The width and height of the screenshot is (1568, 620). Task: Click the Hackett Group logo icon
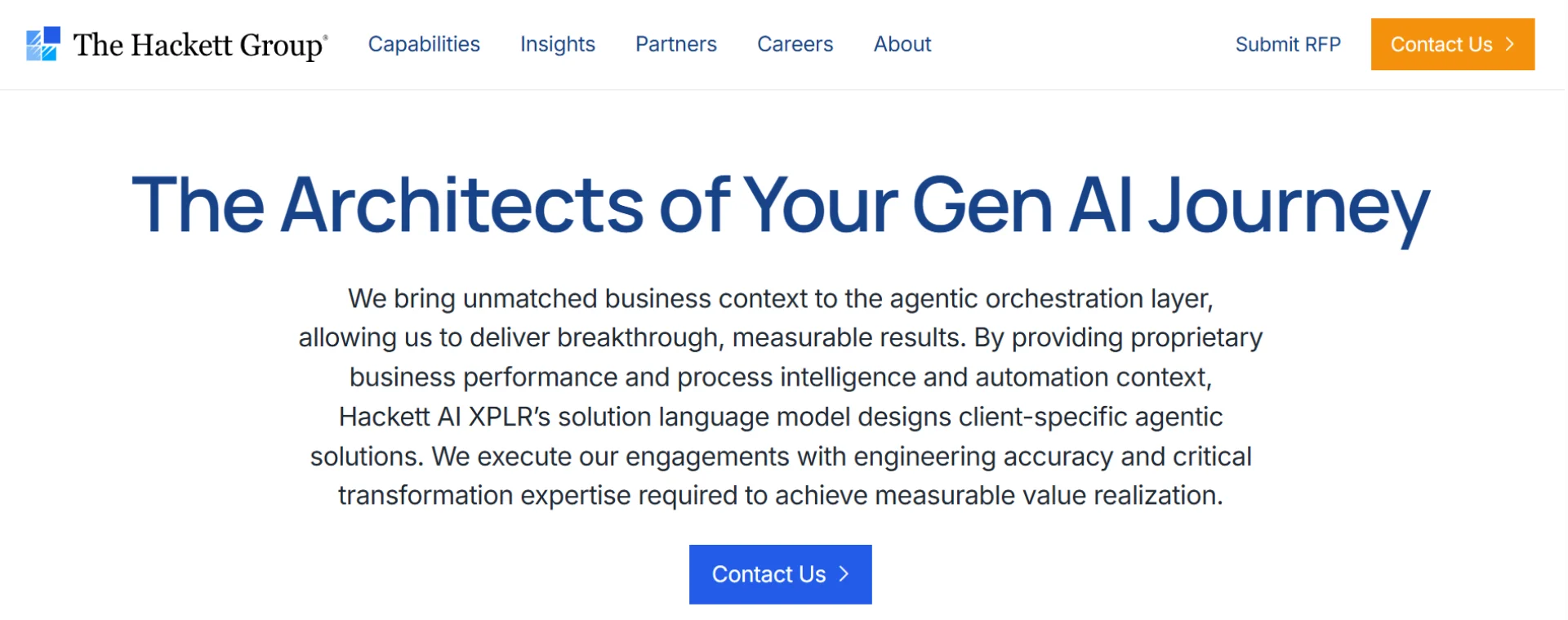[x=45, y=44]
